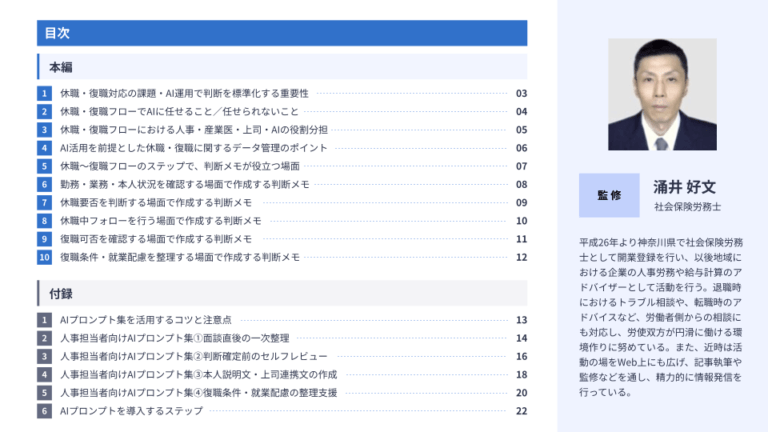768x432 pixels.
Task: Click the supervisor portrait photo
Action: click(x=662, y=94)
